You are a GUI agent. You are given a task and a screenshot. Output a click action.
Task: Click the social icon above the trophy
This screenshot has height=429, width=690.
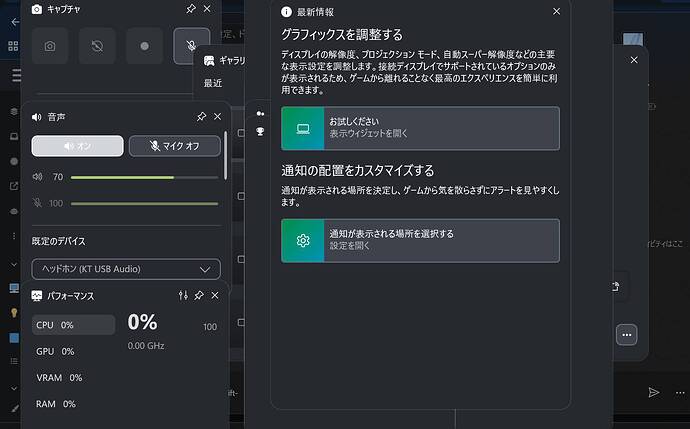point(260,114)
